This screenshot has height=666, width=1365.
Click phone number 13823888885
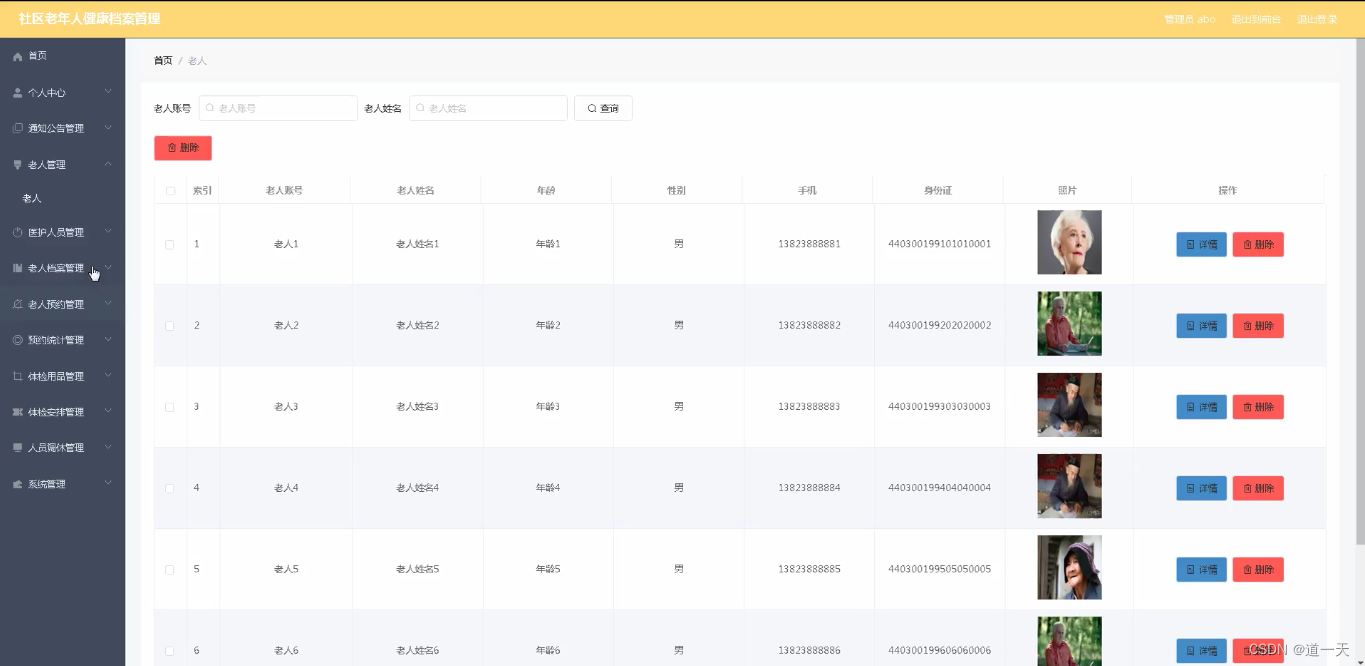coord(809,569)
